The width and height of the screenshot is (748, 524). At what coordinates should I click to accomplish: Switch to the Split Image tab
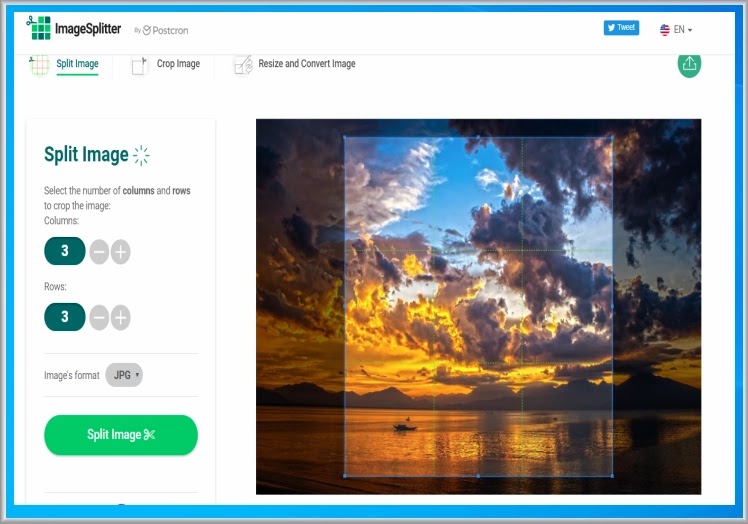77,63
